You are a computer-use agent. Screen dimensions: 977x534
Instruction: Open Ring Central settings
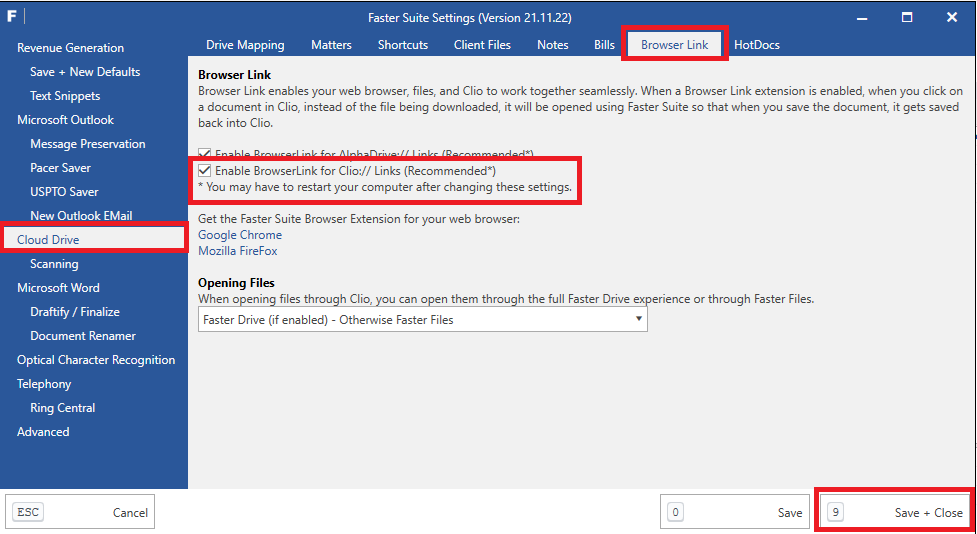pyautogui.click(x=62, y=408)
